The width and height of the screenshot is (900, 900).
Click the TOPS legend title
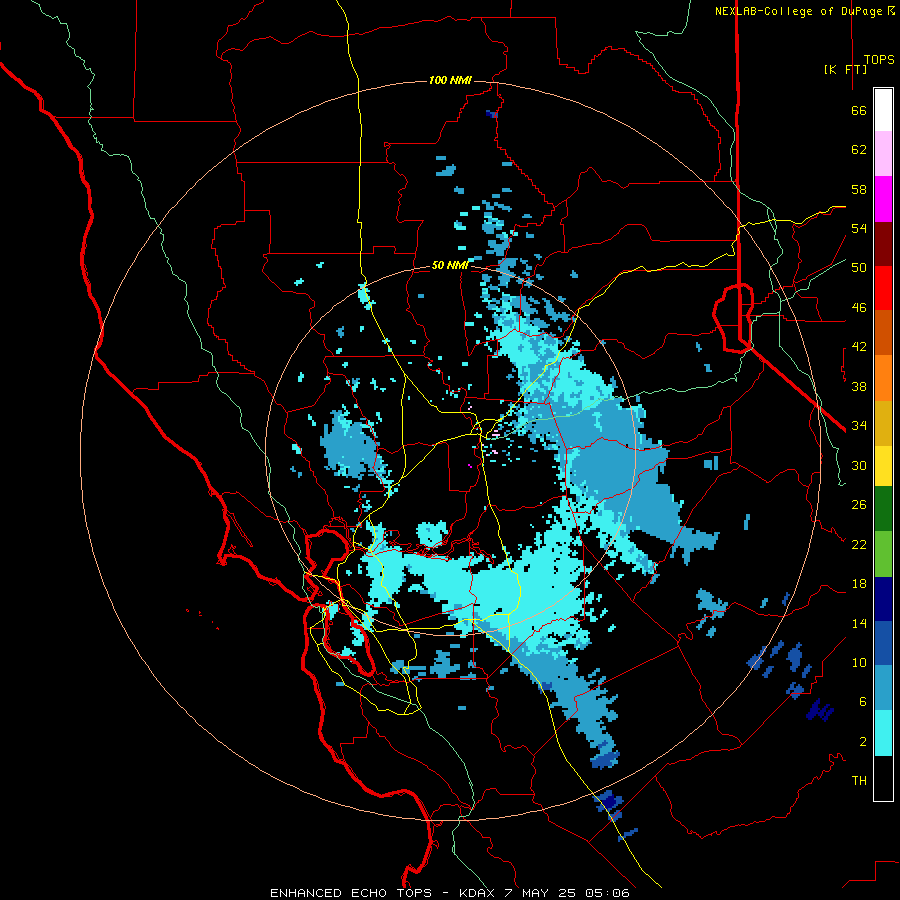coord(879,60)
